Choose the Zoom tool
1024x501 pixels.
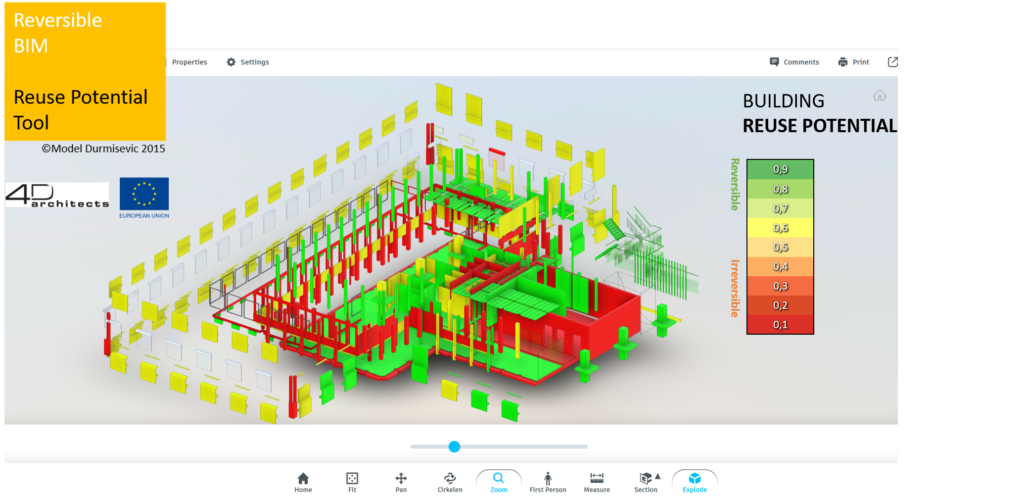click(498, 481)
